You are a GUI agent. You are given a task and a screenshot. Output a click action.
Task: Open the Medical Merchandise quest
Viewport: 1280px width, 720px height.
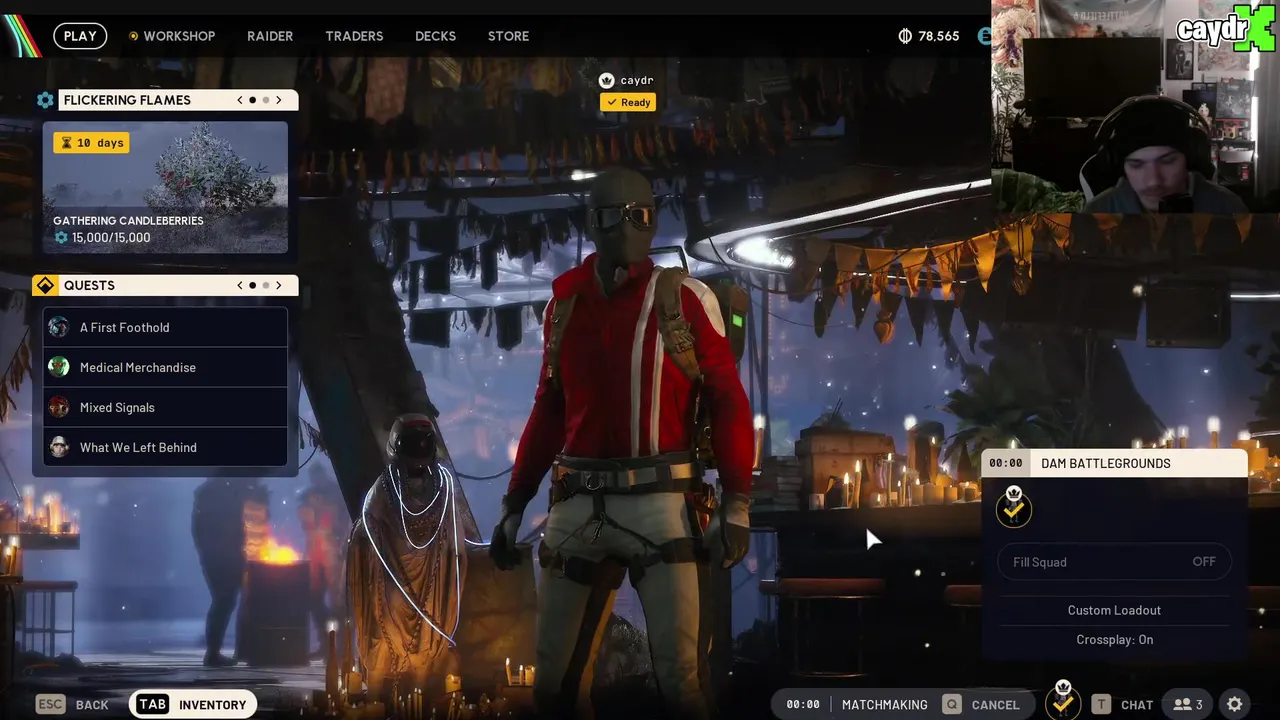click(165, 367)
